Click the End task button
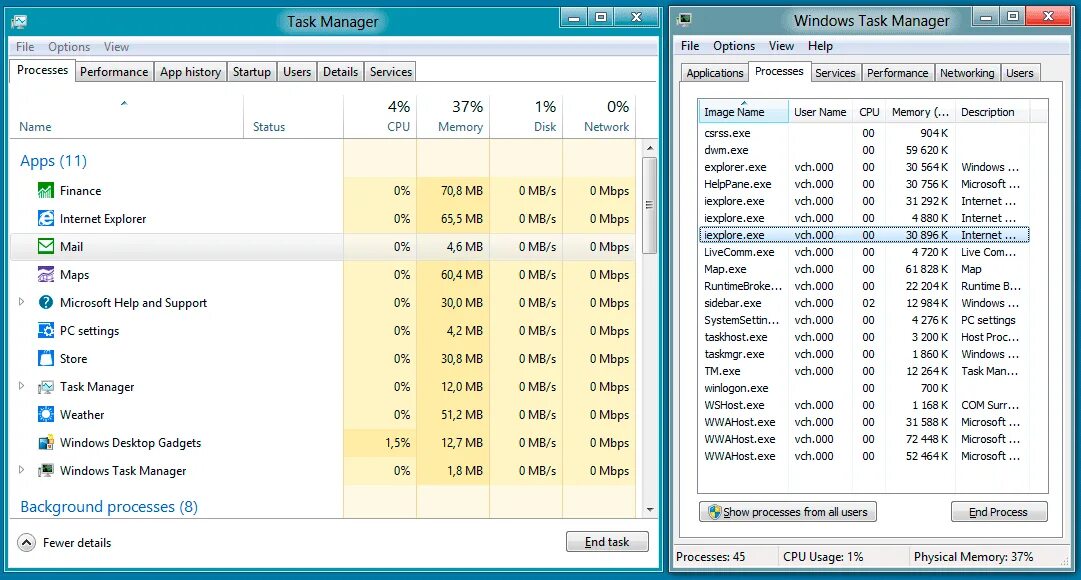Image resolution: width=1081 pixels, height=580 pixels. 607,542
